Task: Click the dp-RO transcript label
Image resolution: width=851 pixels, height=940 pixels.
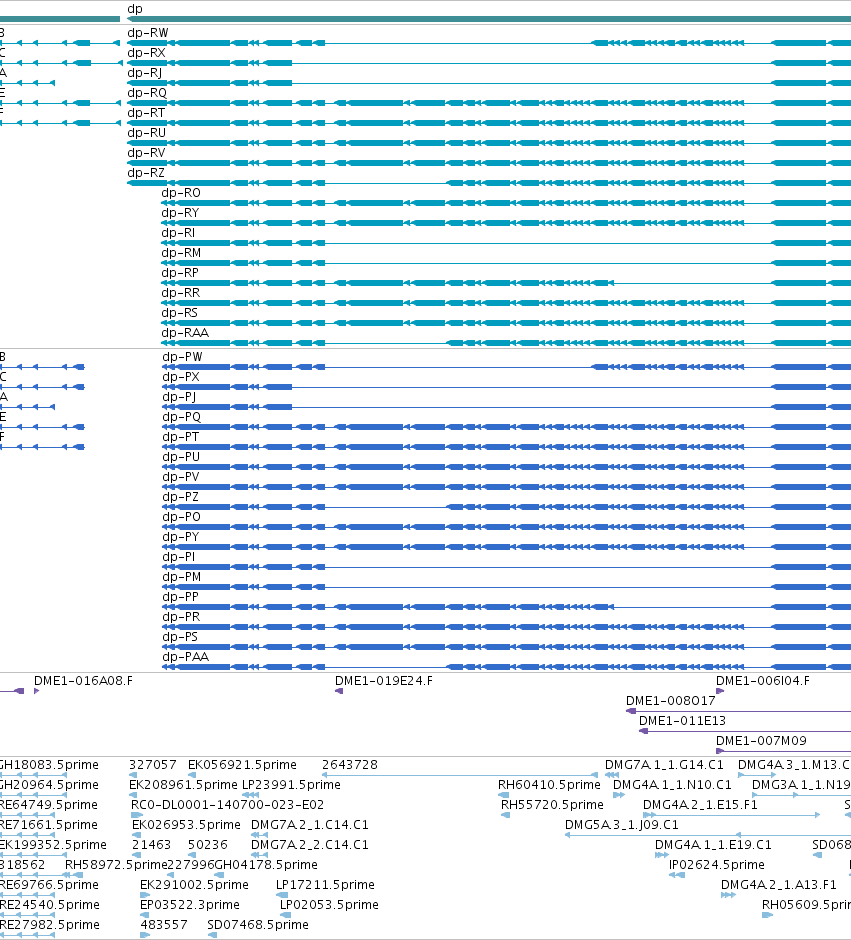Action: coord(181,193)
